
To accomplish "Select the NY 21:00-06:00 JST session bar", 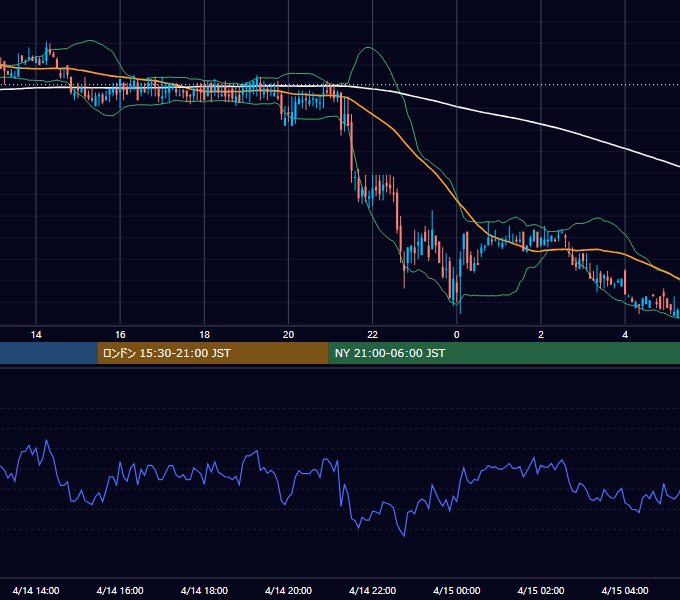I will (x=504, y=353).
